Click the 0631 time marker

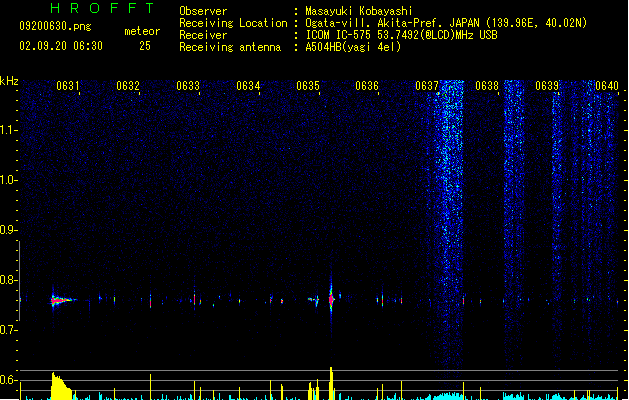click(x=67, y=86)
